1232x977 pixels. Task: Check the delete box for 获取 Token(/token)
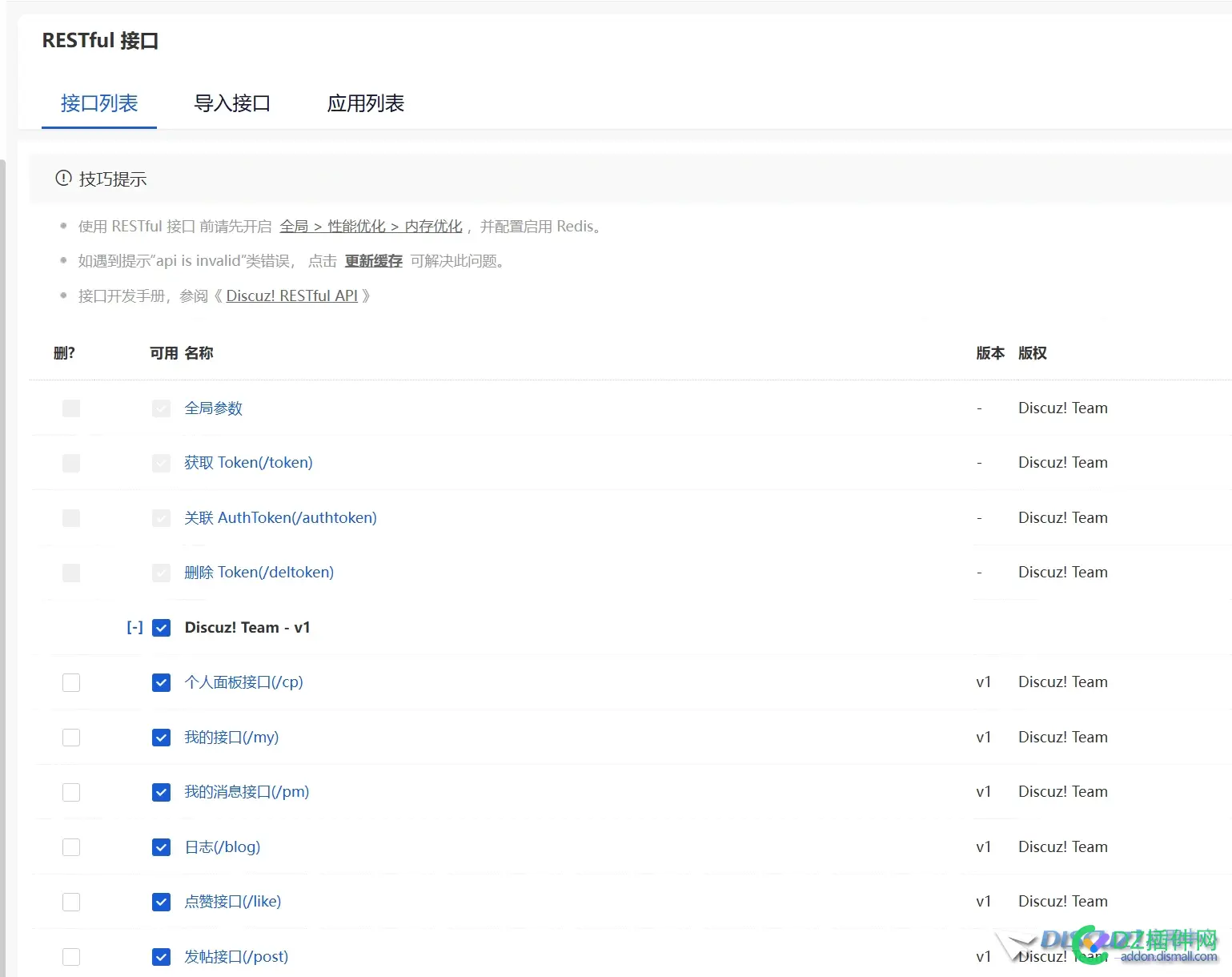pyautogui.click(x=70, y=463)
